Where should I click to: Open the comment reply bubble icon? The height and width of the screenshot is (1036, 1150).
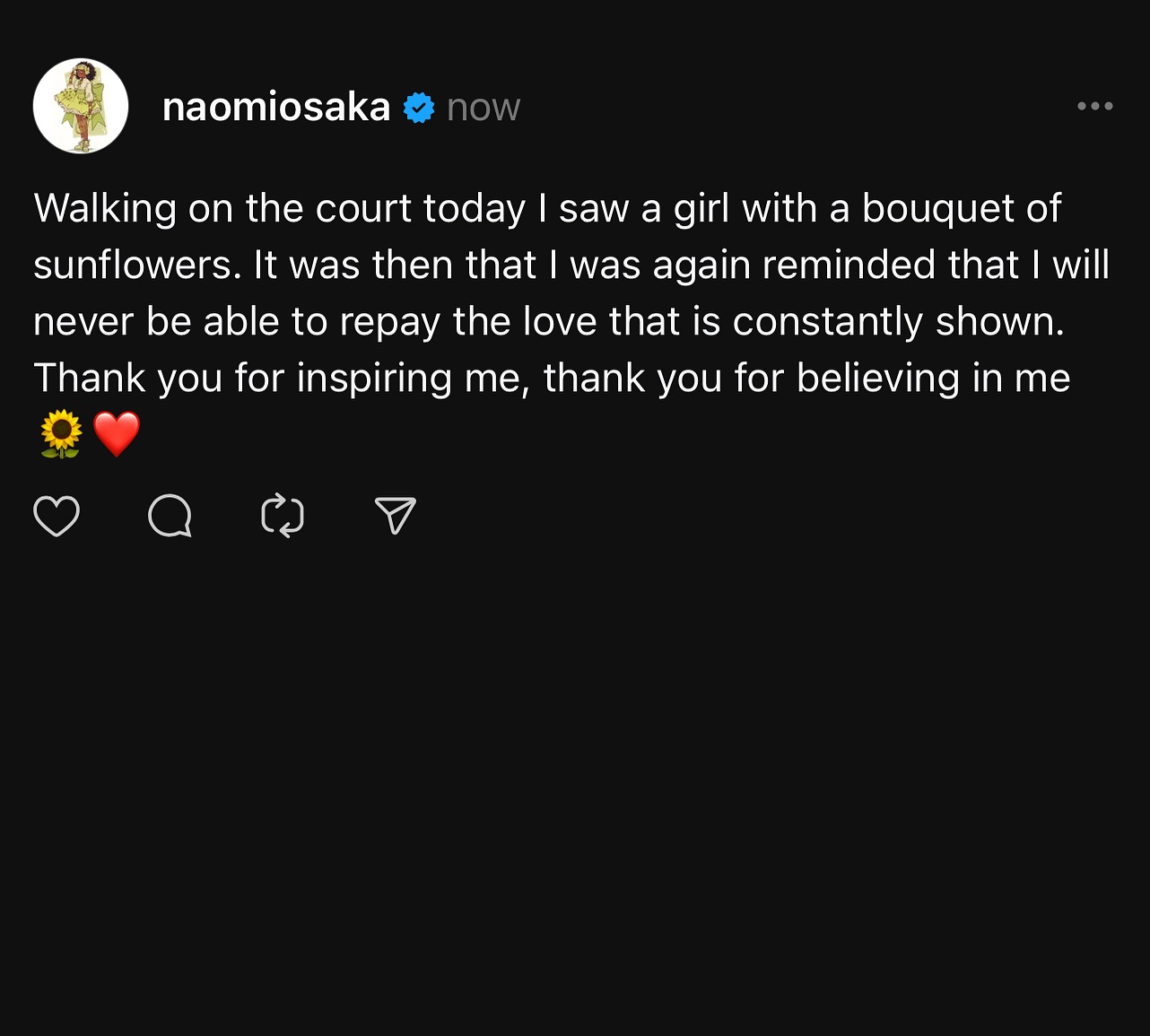click(x=170, y=516)
